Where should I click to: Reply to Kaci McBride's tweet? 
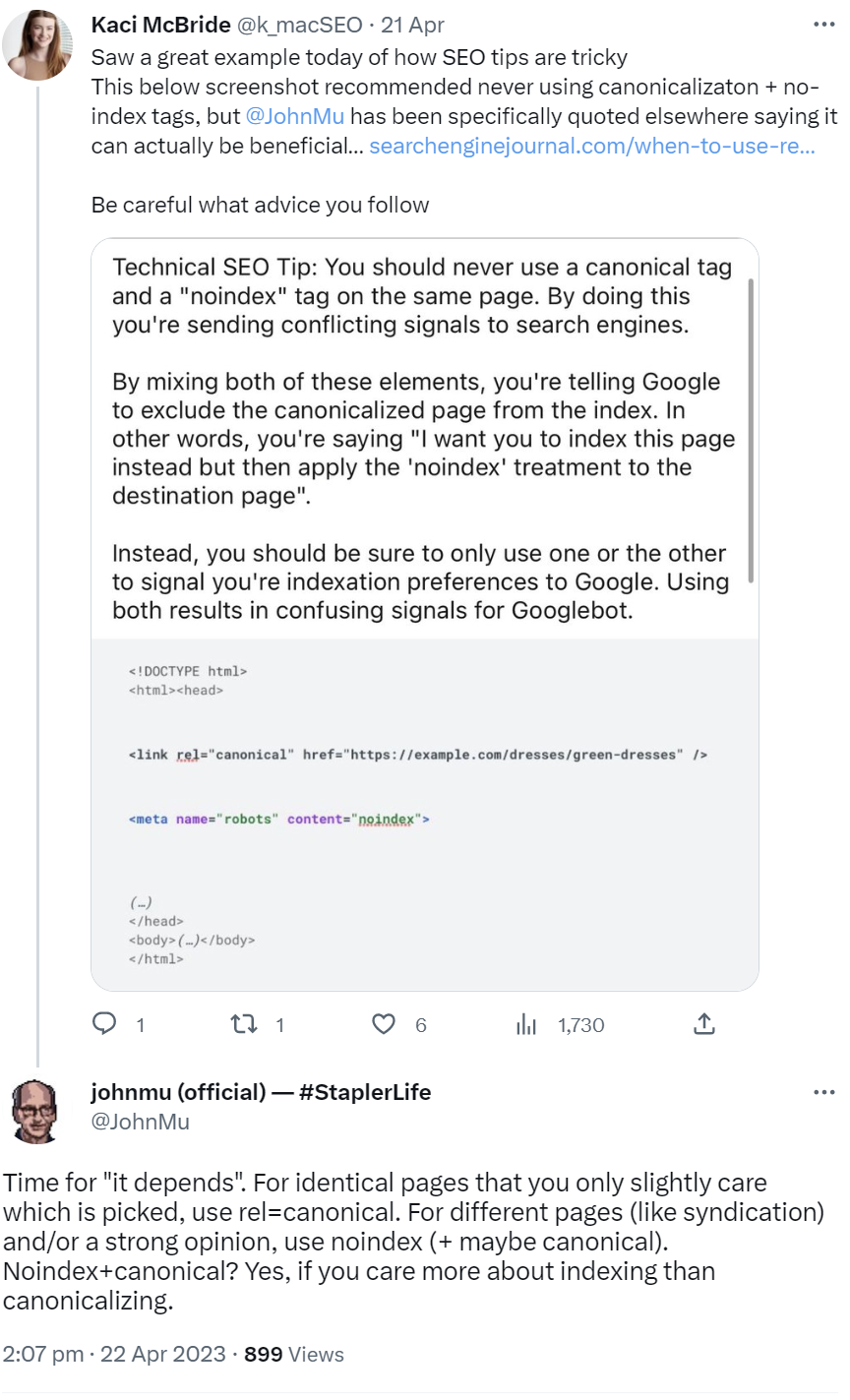coord(103,1024)
